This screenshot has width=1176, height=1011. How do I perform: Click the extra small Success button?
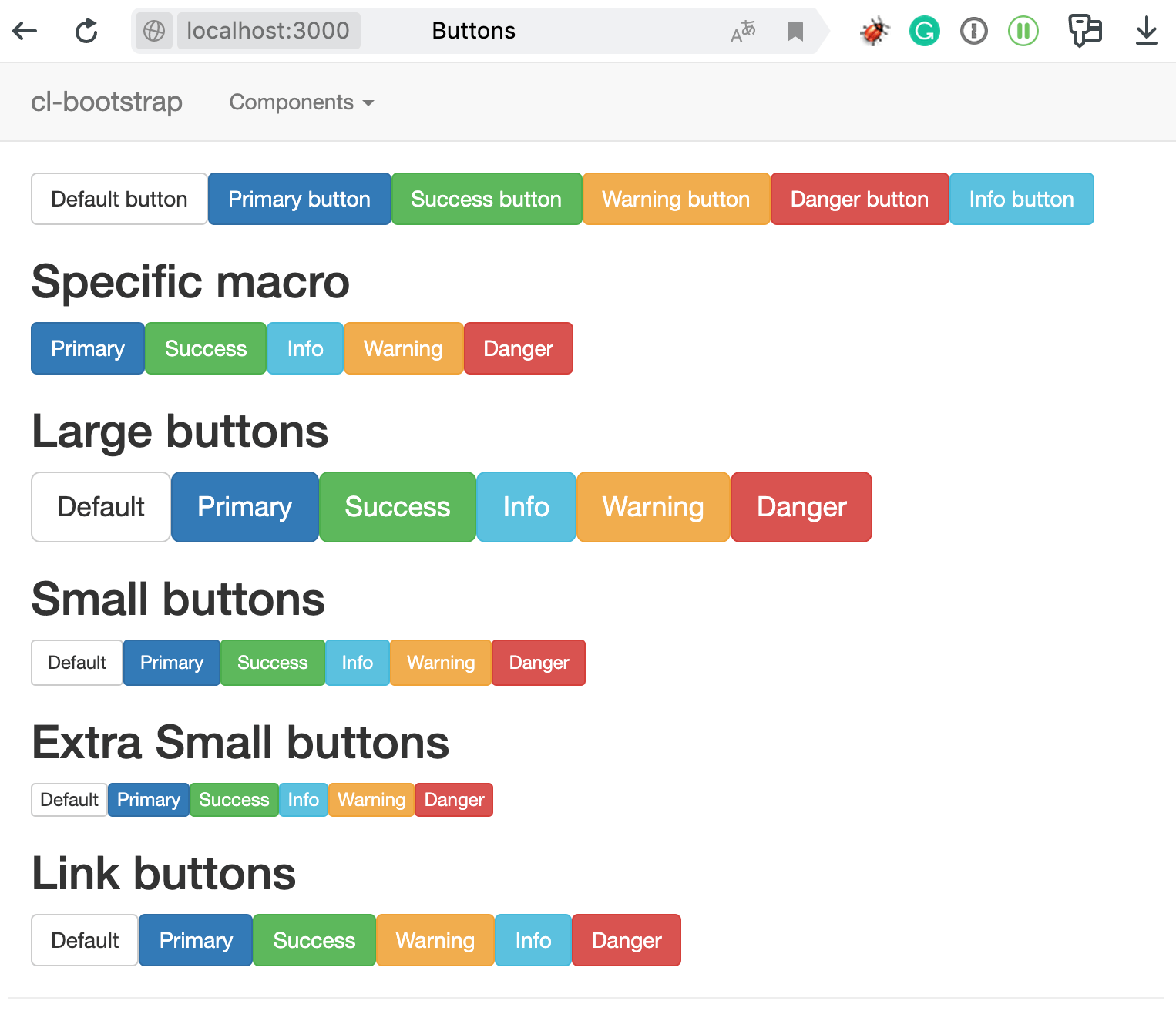coord(234,800)
